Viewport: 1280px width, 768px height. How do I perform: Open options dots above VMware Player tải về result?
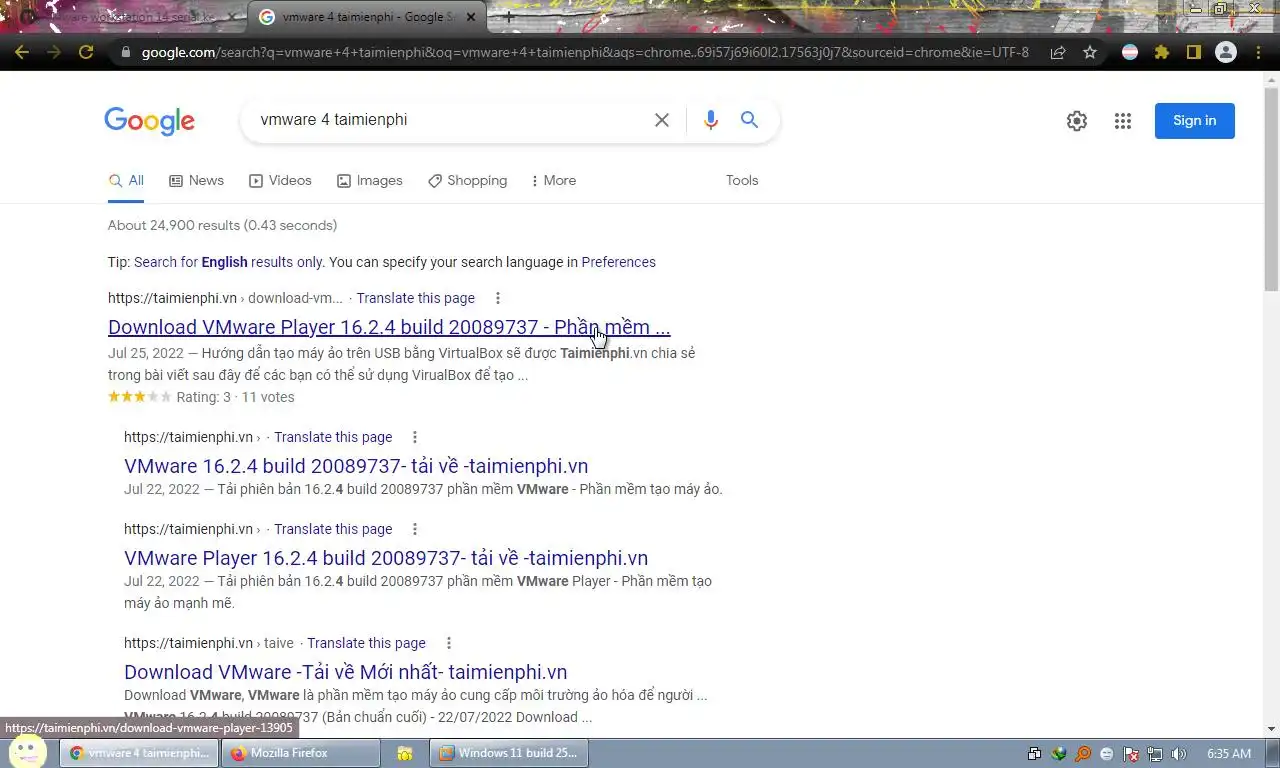(x=414, y=529)
